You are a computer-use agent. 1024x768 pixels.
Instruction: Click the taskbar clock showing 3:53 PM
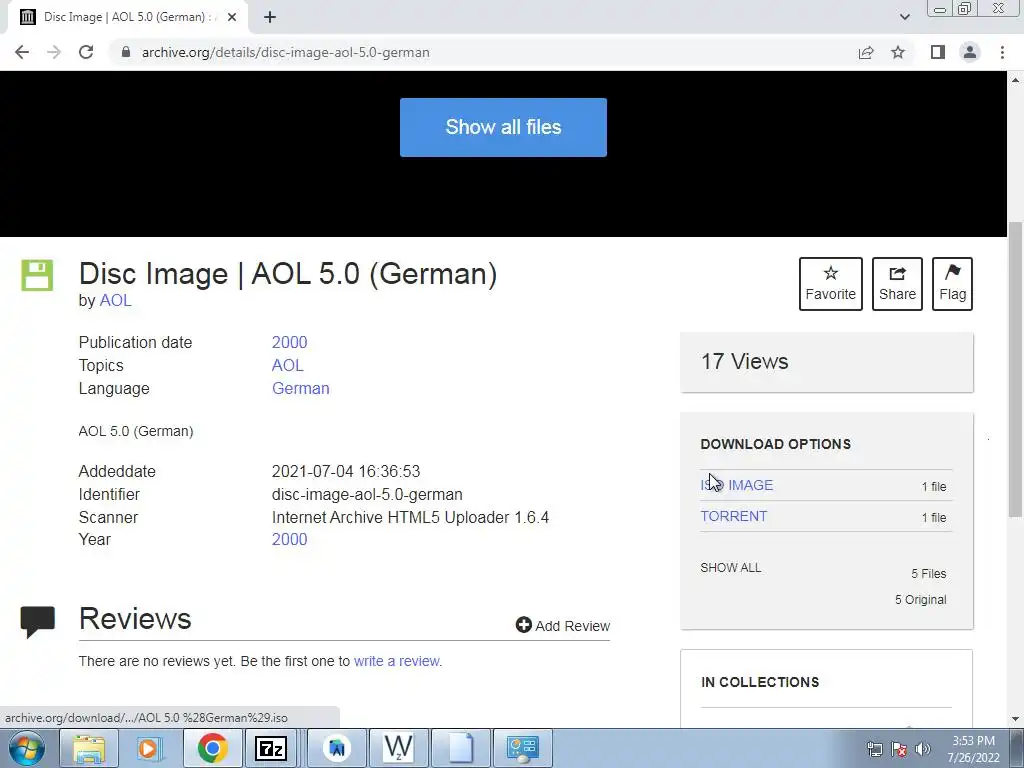[973, 749]
